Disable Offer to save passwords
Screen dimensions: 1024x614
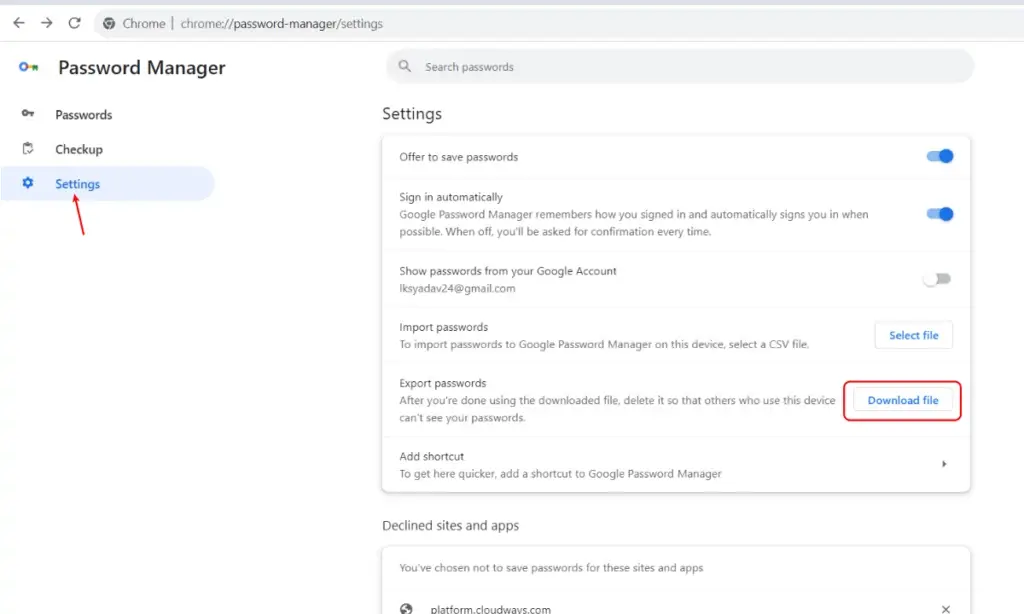[x=939, y=156]
